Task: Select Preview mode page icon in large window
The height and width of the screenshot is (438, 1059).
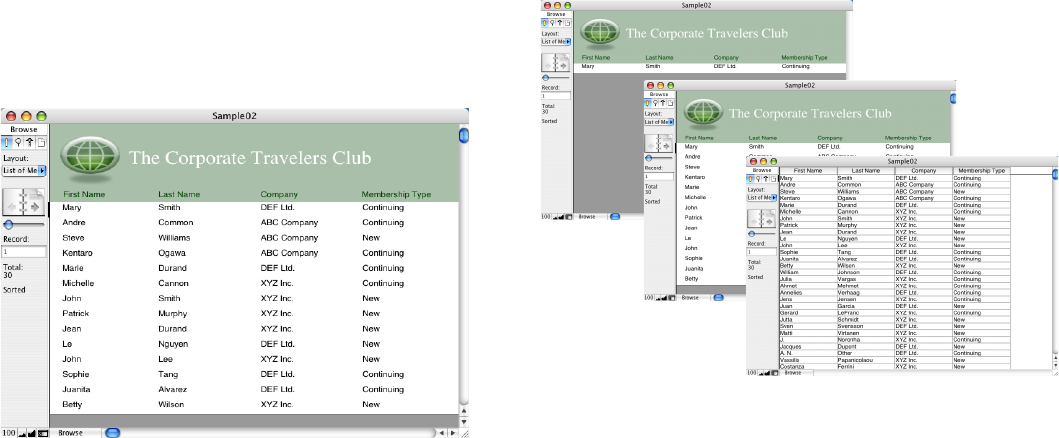Action: pos(41,142)
